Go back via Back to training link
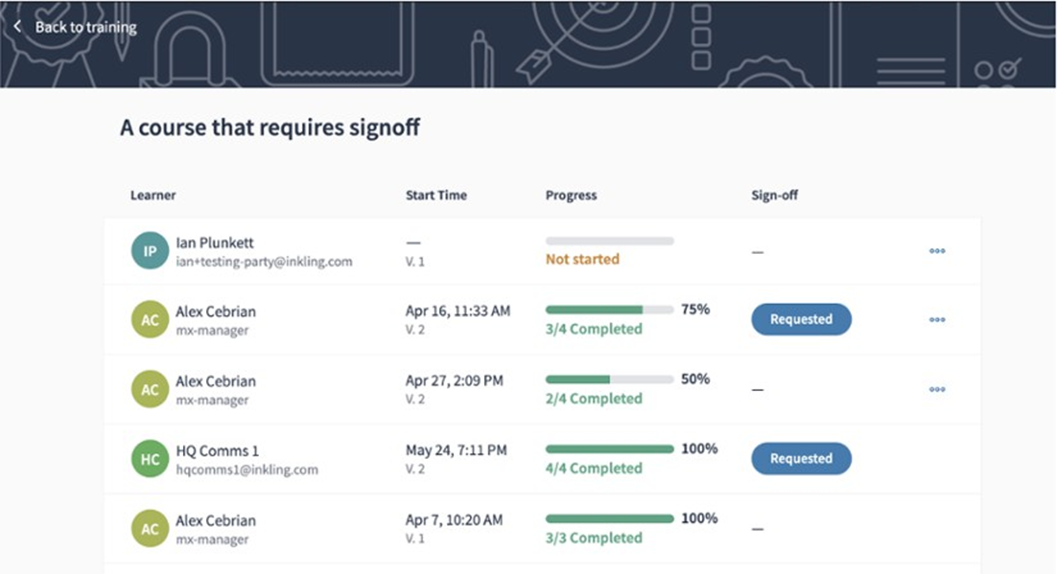This screenshot has width=1057, height=574. pyautogui.click(x=86, y=27)
